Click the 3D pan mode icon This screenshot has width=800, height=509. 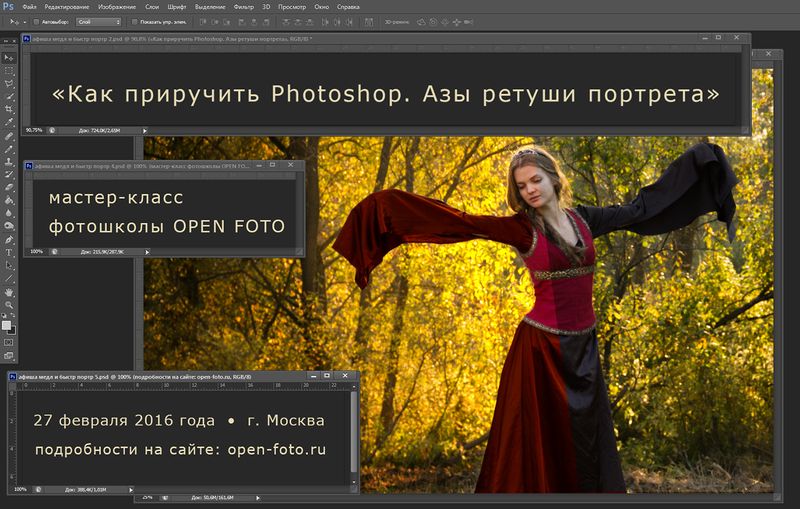[445, 22]
